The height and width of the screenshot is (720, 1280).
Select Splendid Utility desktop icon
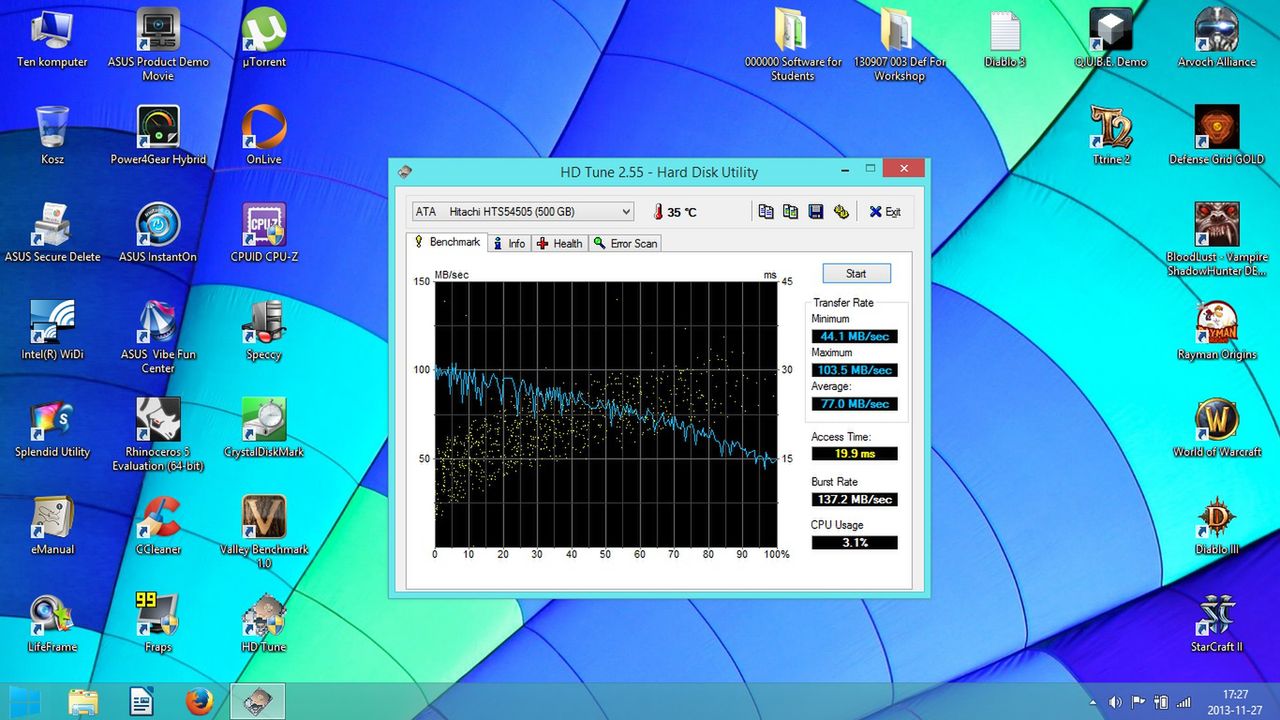[52, 428]
